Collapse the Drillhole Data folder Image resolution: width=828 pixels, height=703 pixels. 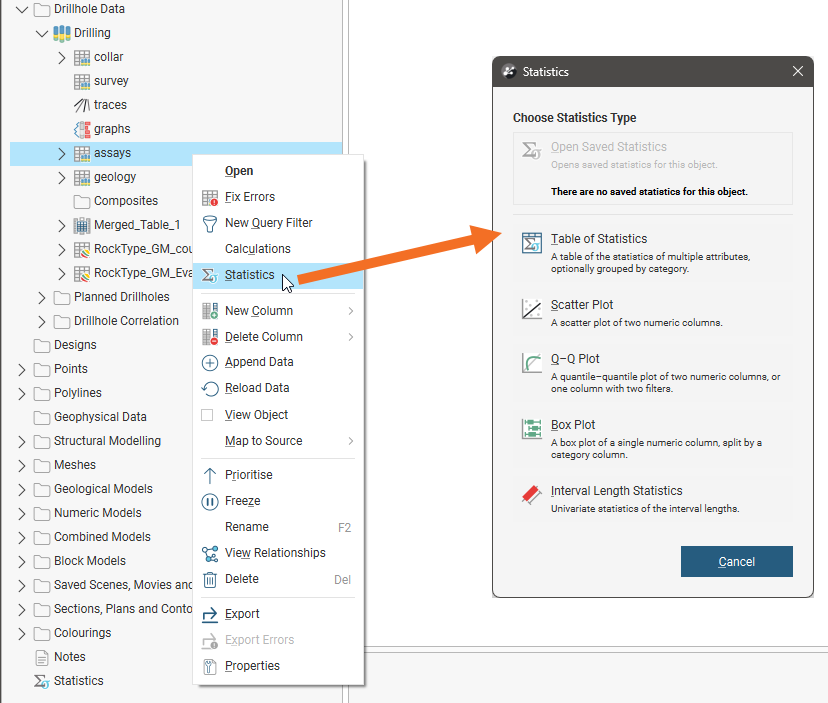coord(22,9)
